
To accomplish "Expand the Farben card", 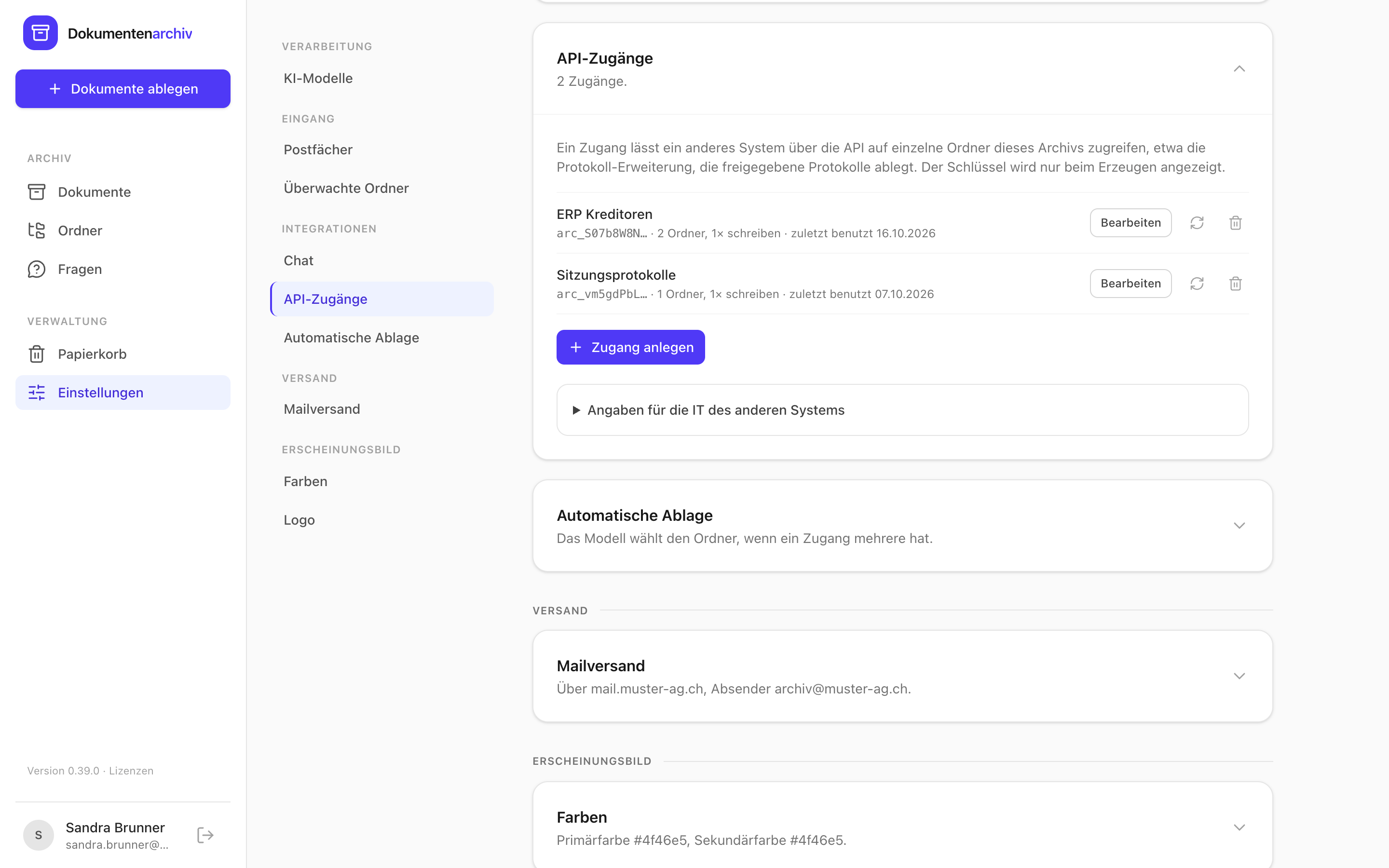I will click(x=1239, y=827).
